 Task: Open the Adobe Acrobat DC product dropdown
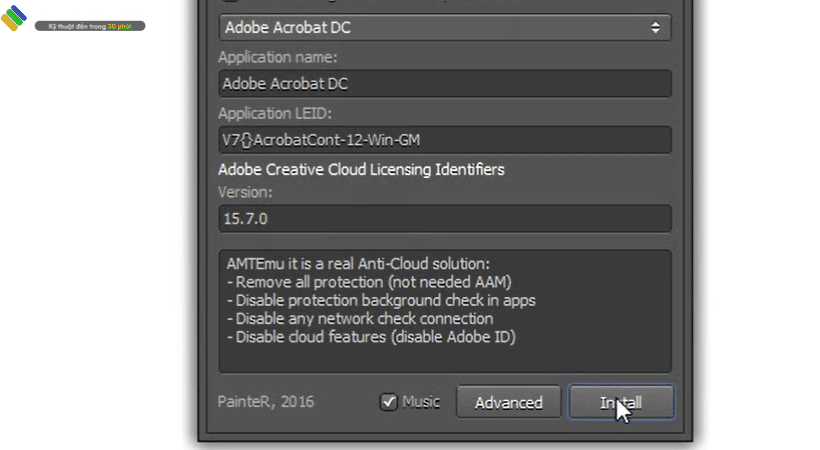tap(444, 27)
